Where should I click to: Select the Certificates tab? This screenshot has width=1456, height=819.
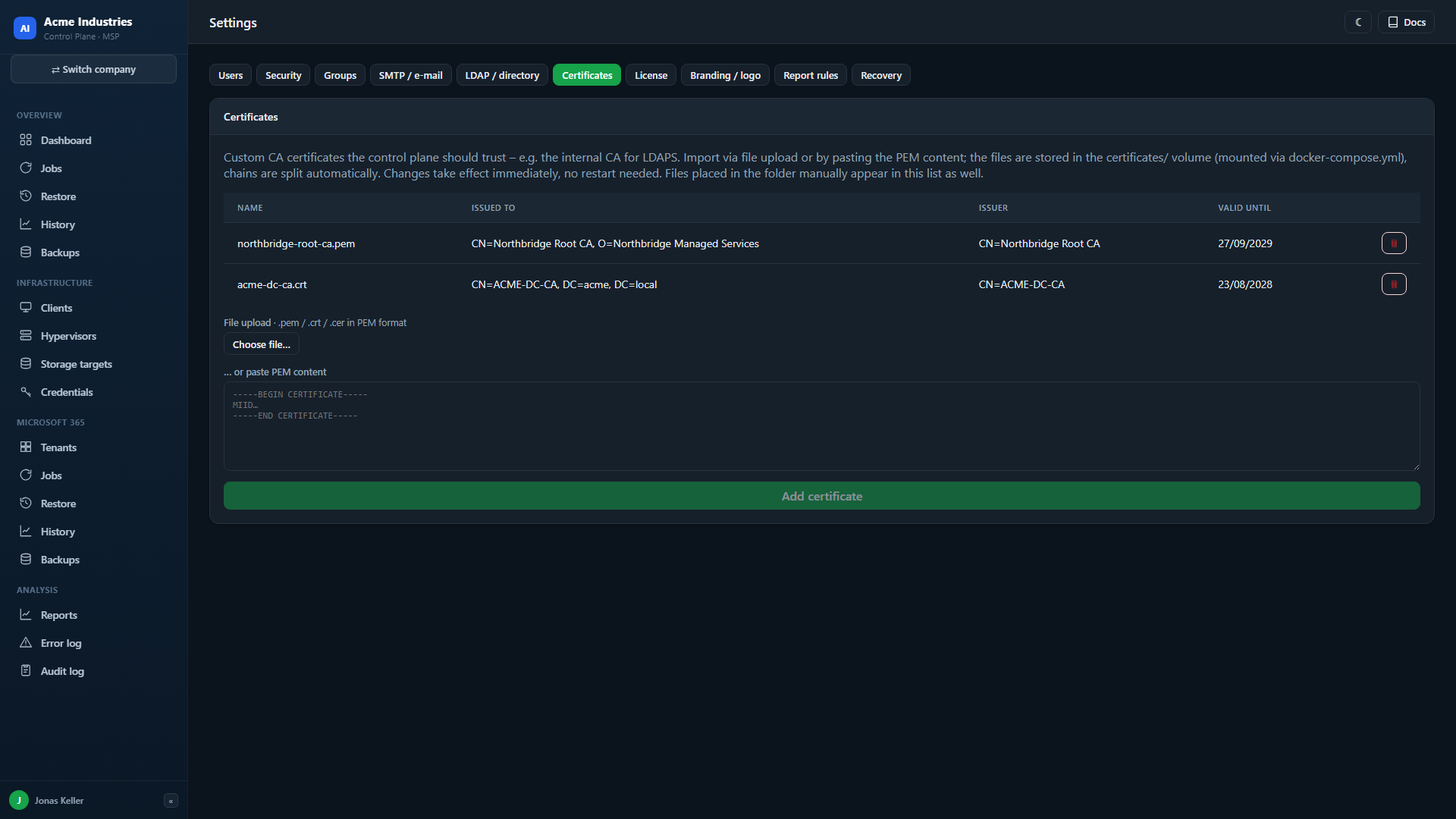(x=587, y=75)
